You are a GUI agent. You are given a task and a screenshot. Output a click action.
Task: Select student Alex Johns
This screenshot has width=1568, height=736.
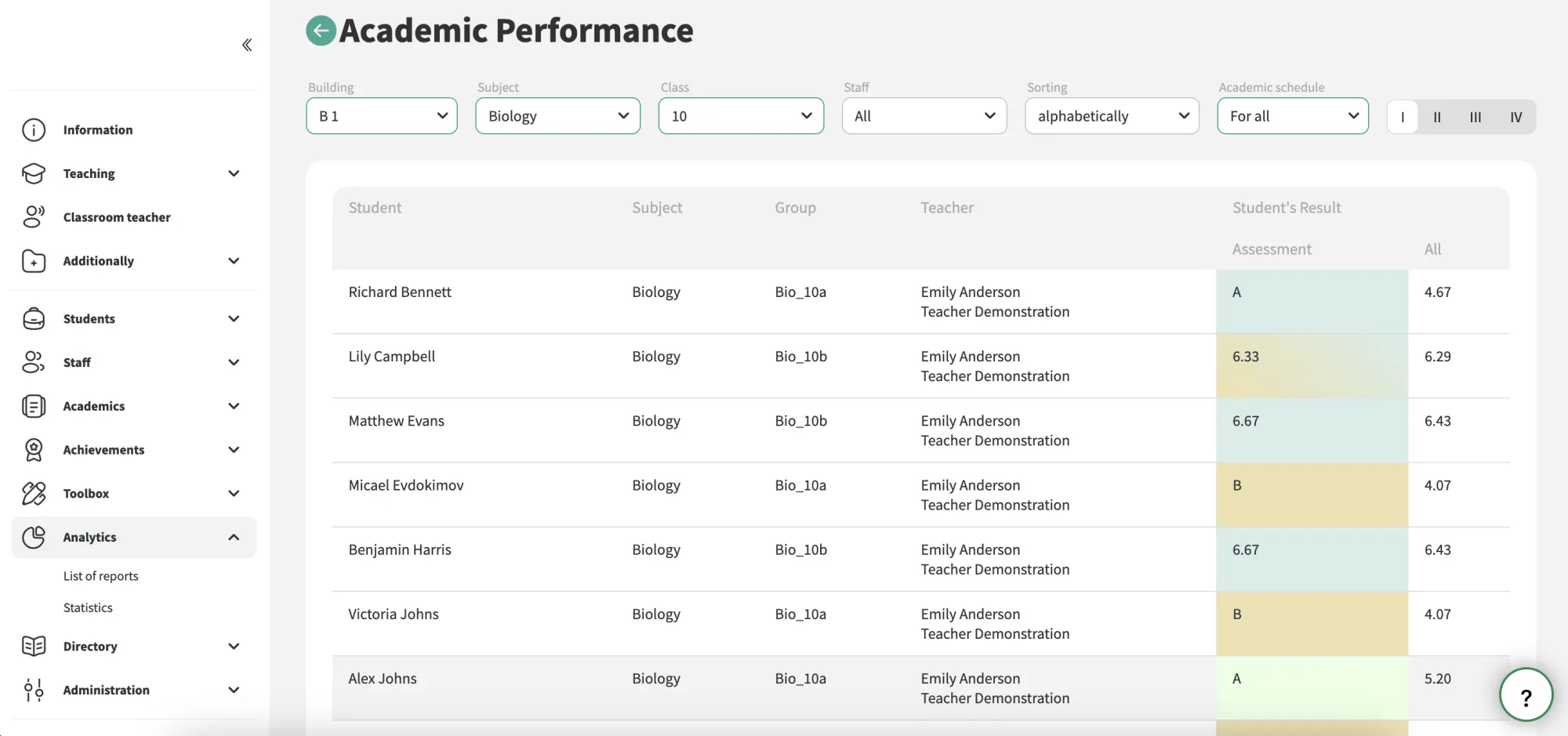(x=383, y=678)
